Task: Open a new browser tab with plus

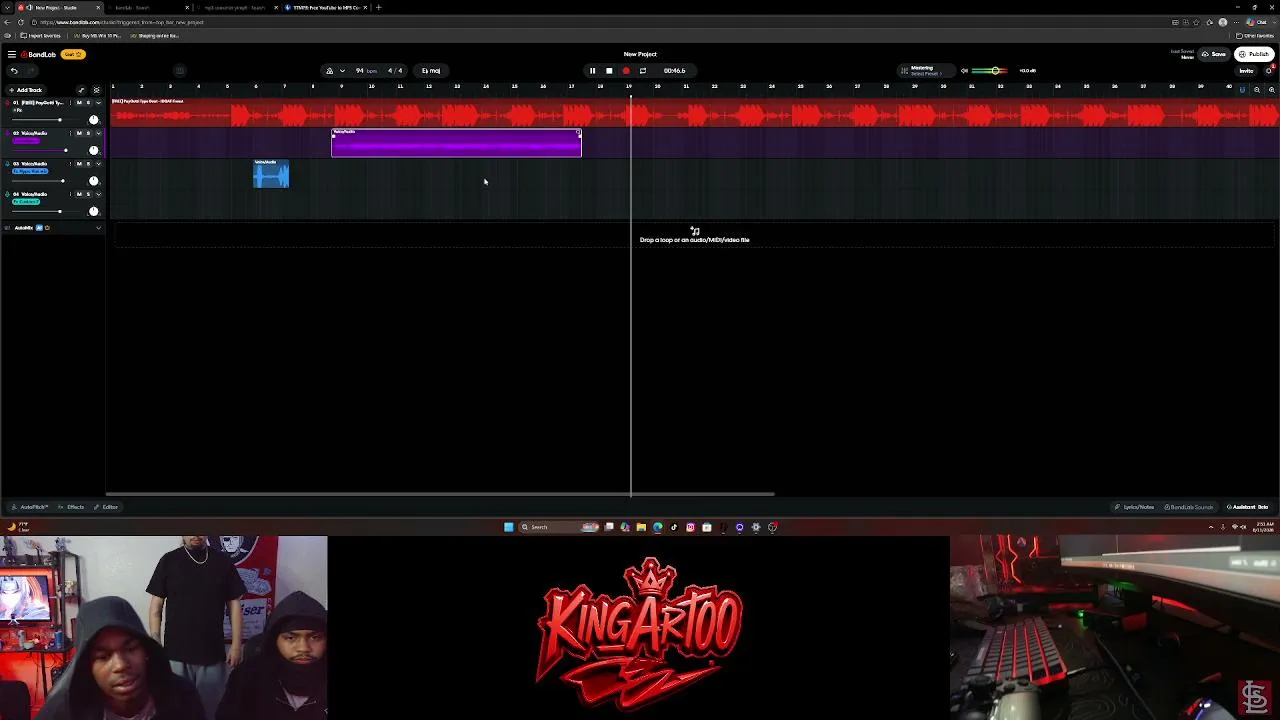Action: 378,7
